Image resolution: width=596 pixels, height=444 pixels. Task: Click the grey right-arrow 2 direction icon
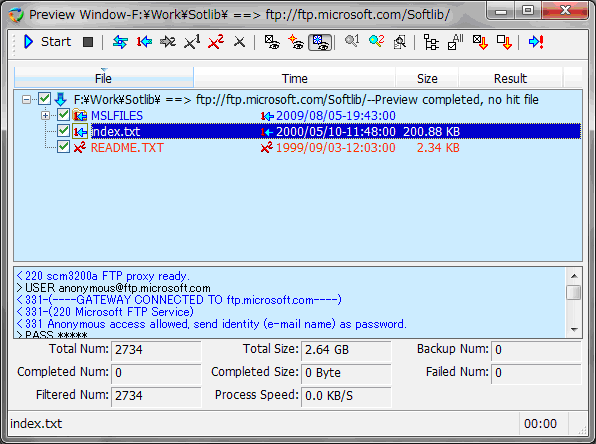168,42
